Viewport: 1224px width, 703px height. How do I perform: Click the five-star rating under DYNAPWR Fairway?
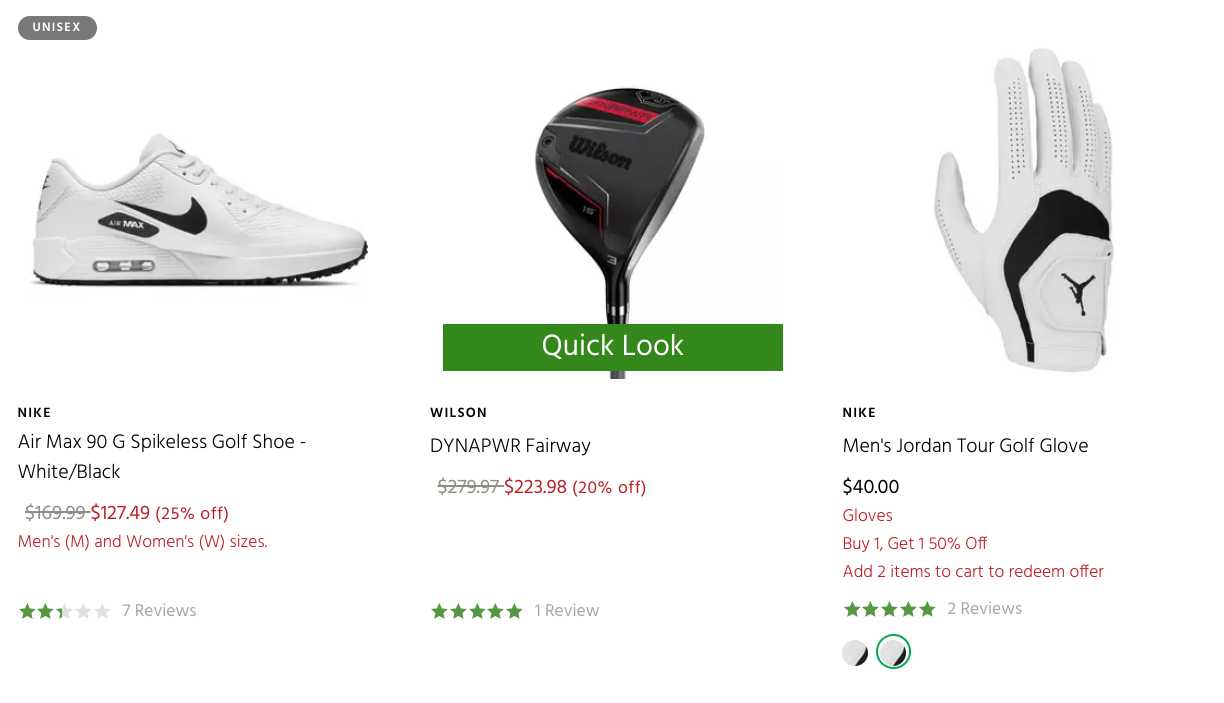(x=476, y=611)
